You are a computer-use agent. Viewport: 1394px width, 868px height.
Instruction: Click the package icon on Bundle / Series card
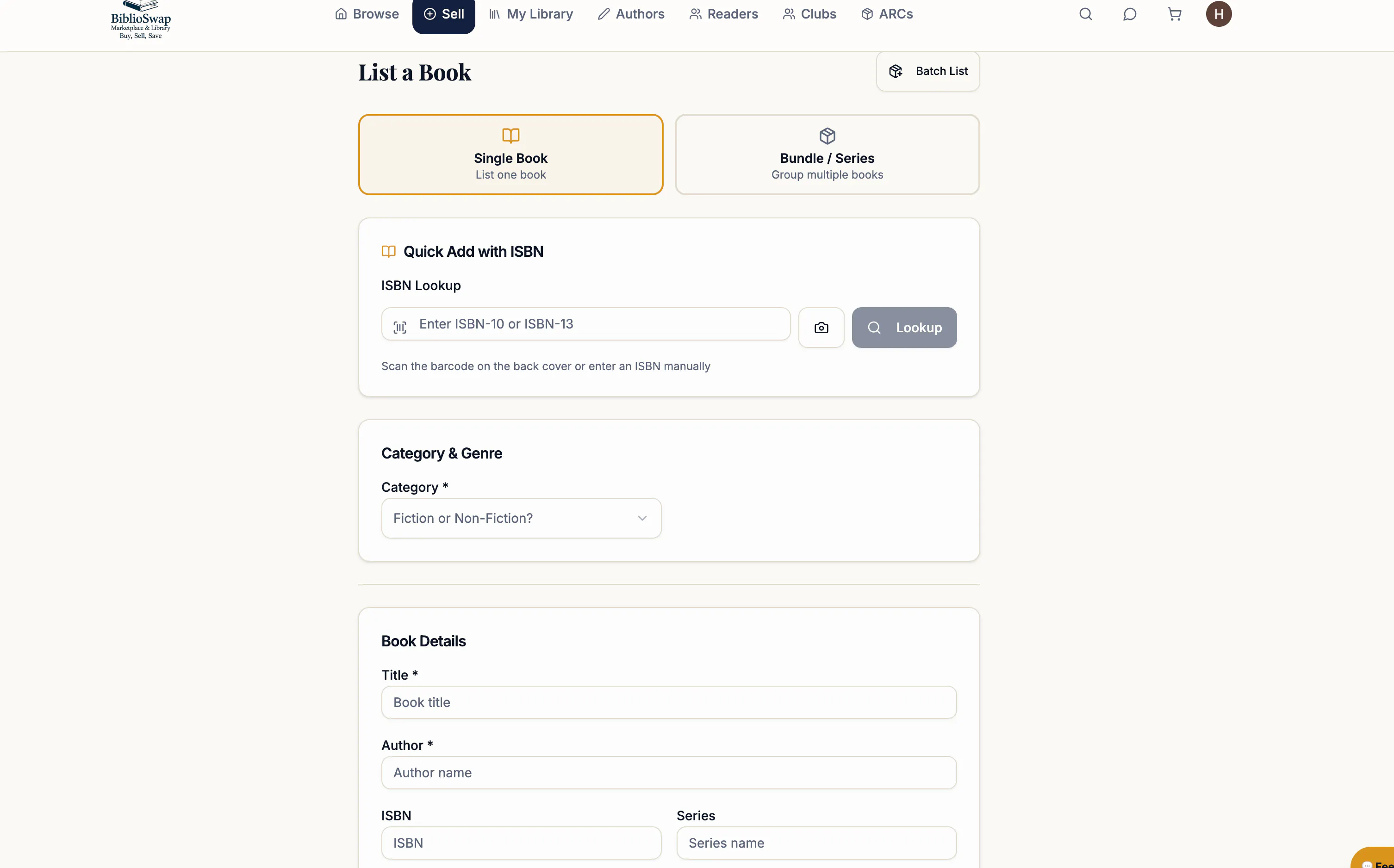tap(827, 136)
